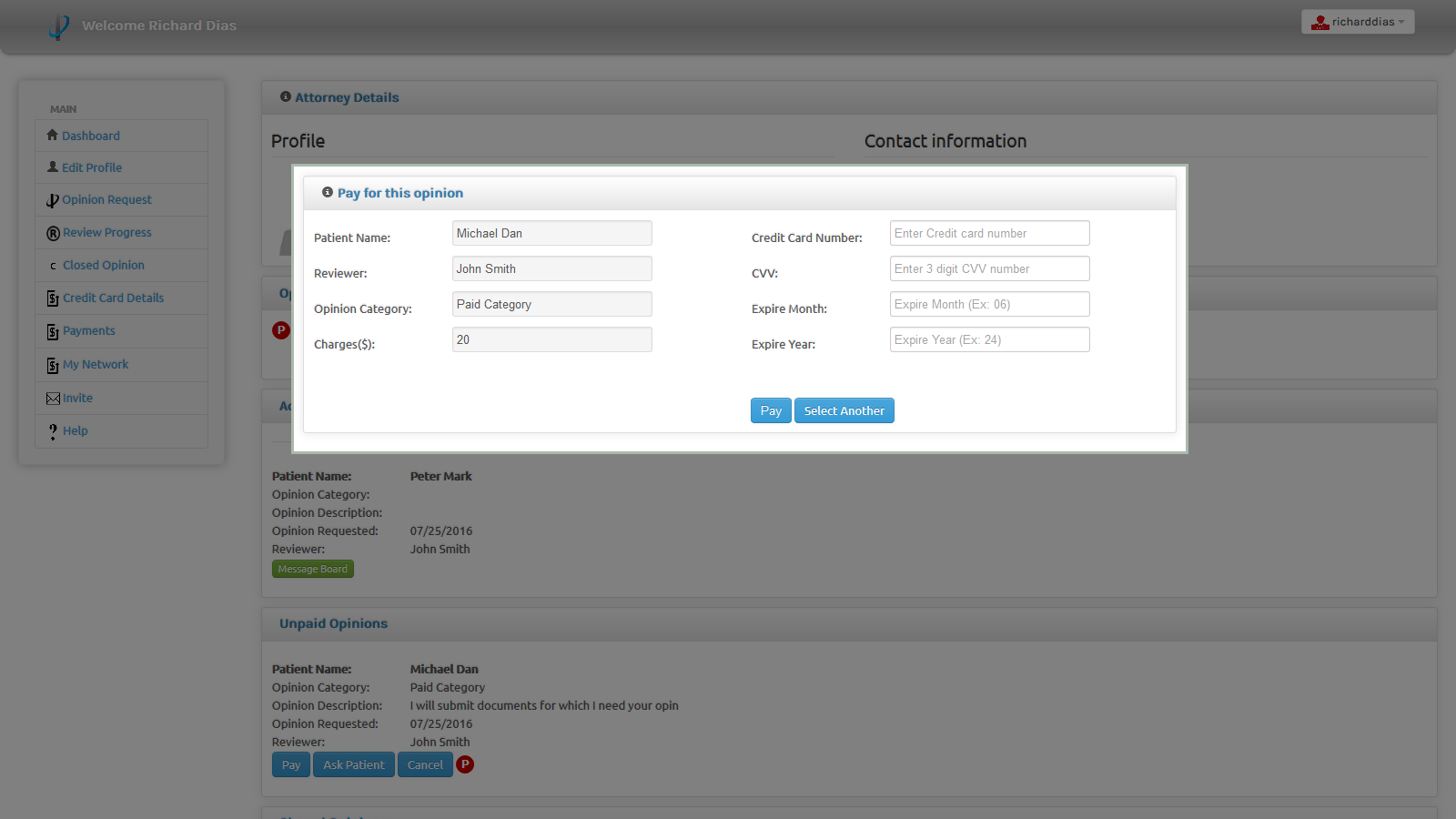Viewport: 1456px width, 819px height.
Task: Click the Credit Card Number input field
Action: pyautogui.click(x=989, y=233)
